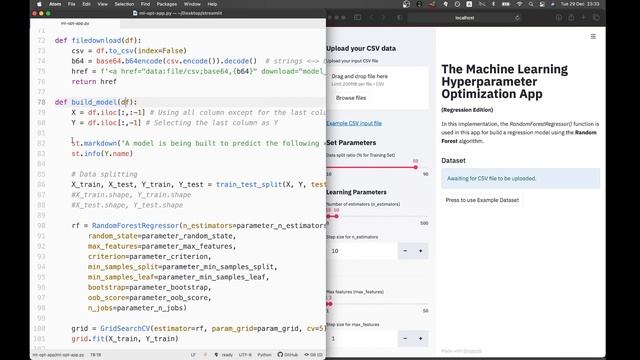Screen dimensions: 640x360
Task: Click the file path in Atom's status bar
Action: click(x=58, y=355)
